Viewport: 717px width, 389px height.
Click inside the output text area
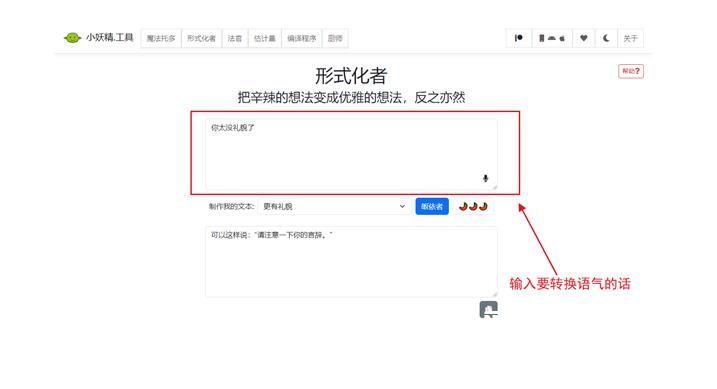tap(351, 261)
